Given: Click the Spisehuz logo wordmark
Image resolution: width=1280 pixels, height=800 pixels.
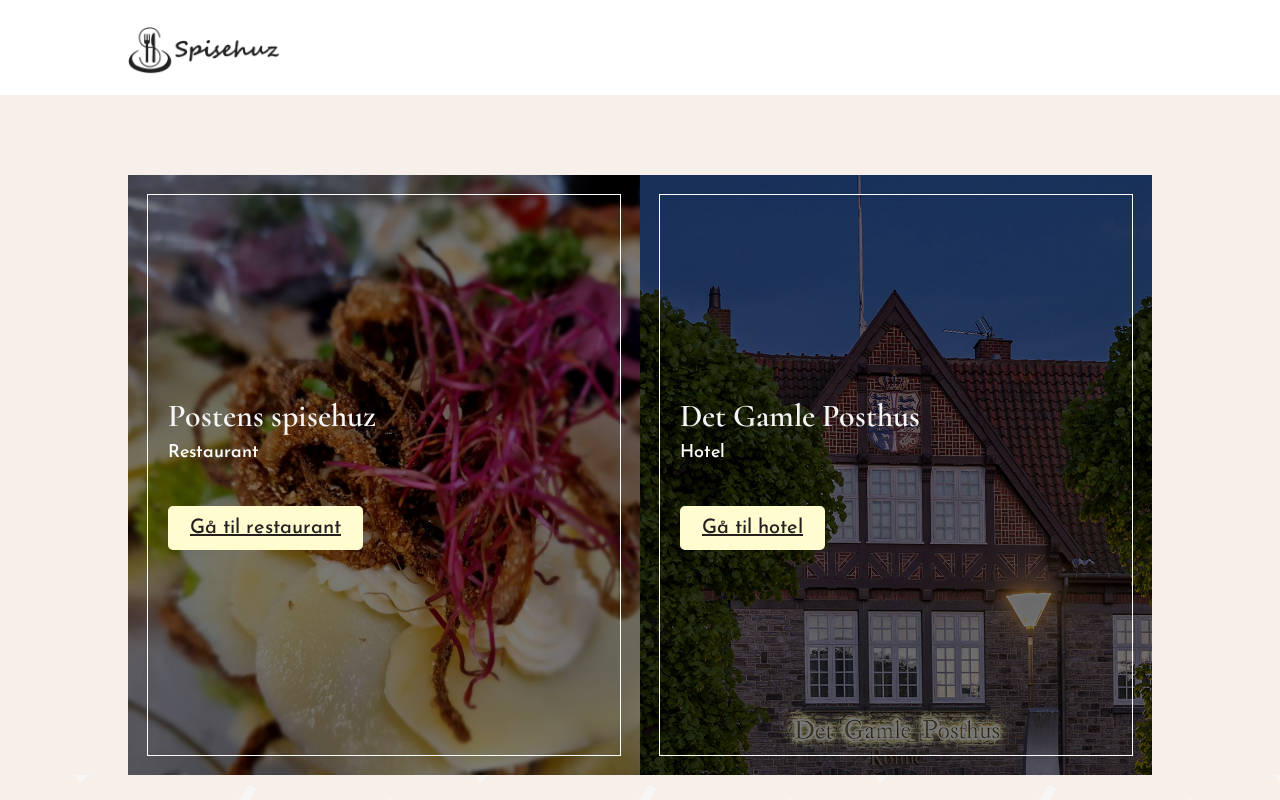Looking at the screenshot, I should coord(226,49).
